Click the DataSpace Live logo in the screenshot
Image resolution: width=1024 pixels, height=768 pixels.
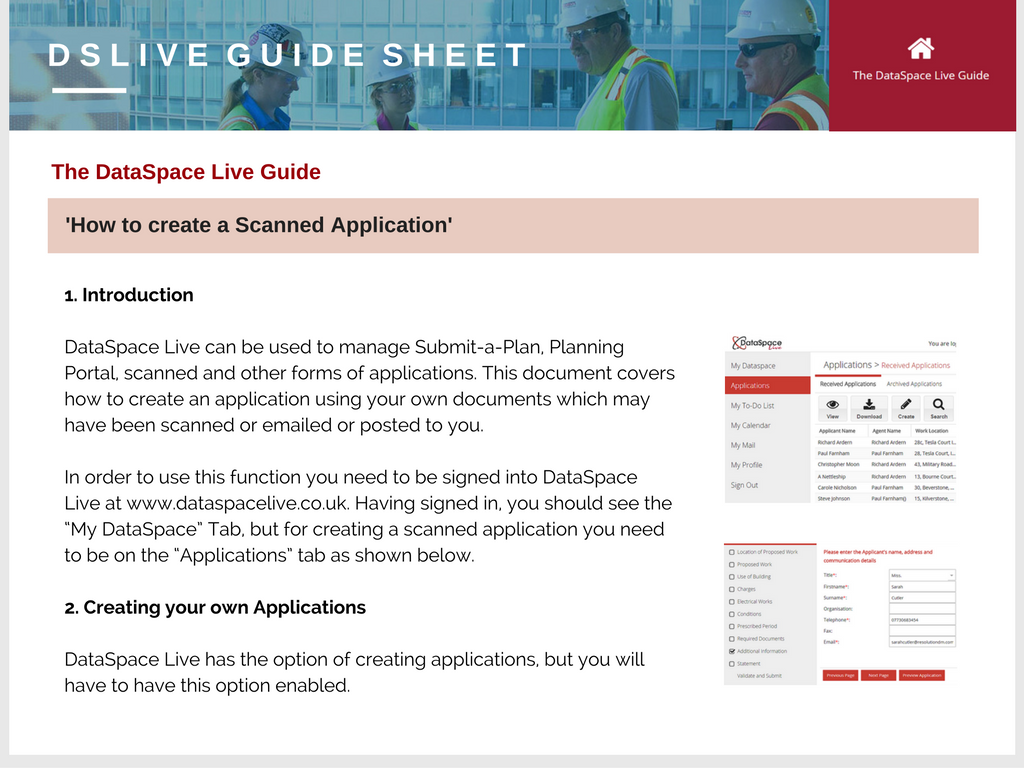click(x=757, y=343)
